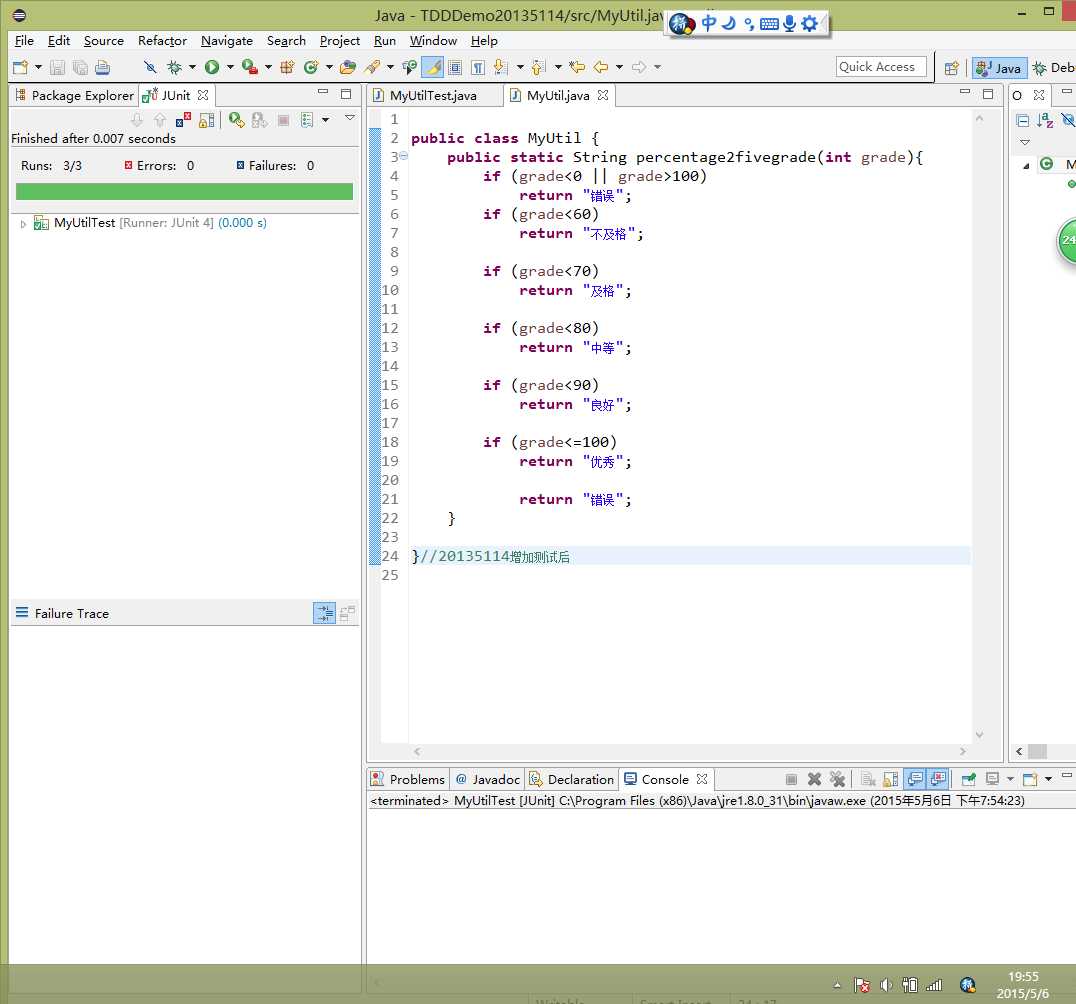Click the Test Run History icon
This screenshot has height=1004, width=1076.
(x=307, y=121)
